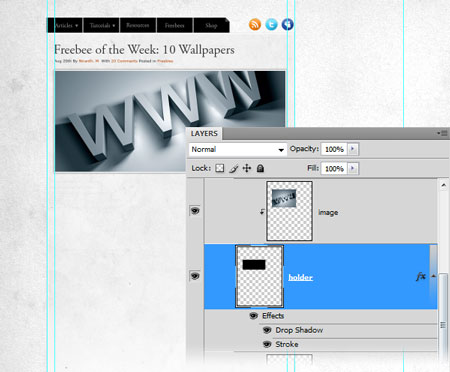The height and width of the screenshot is (372, 450).
Task: Click the Stroke effect entry
Action: pos(287,344)
